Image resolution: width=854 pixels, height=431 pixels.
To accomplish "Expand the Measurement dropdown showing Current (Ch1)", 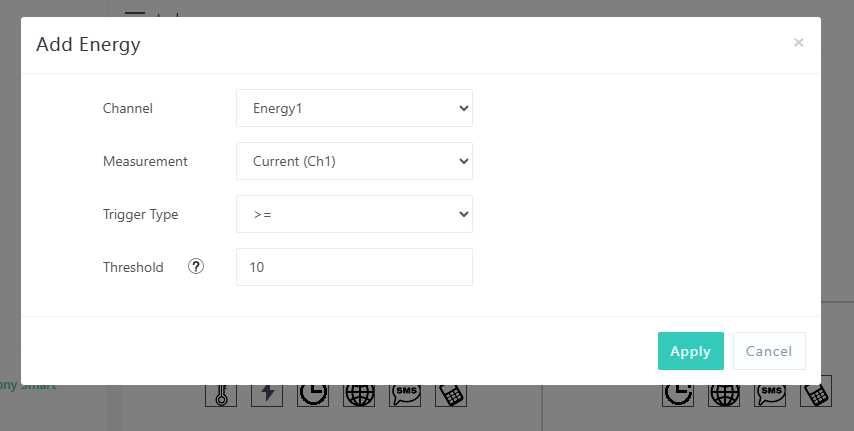I will point(354,161).
